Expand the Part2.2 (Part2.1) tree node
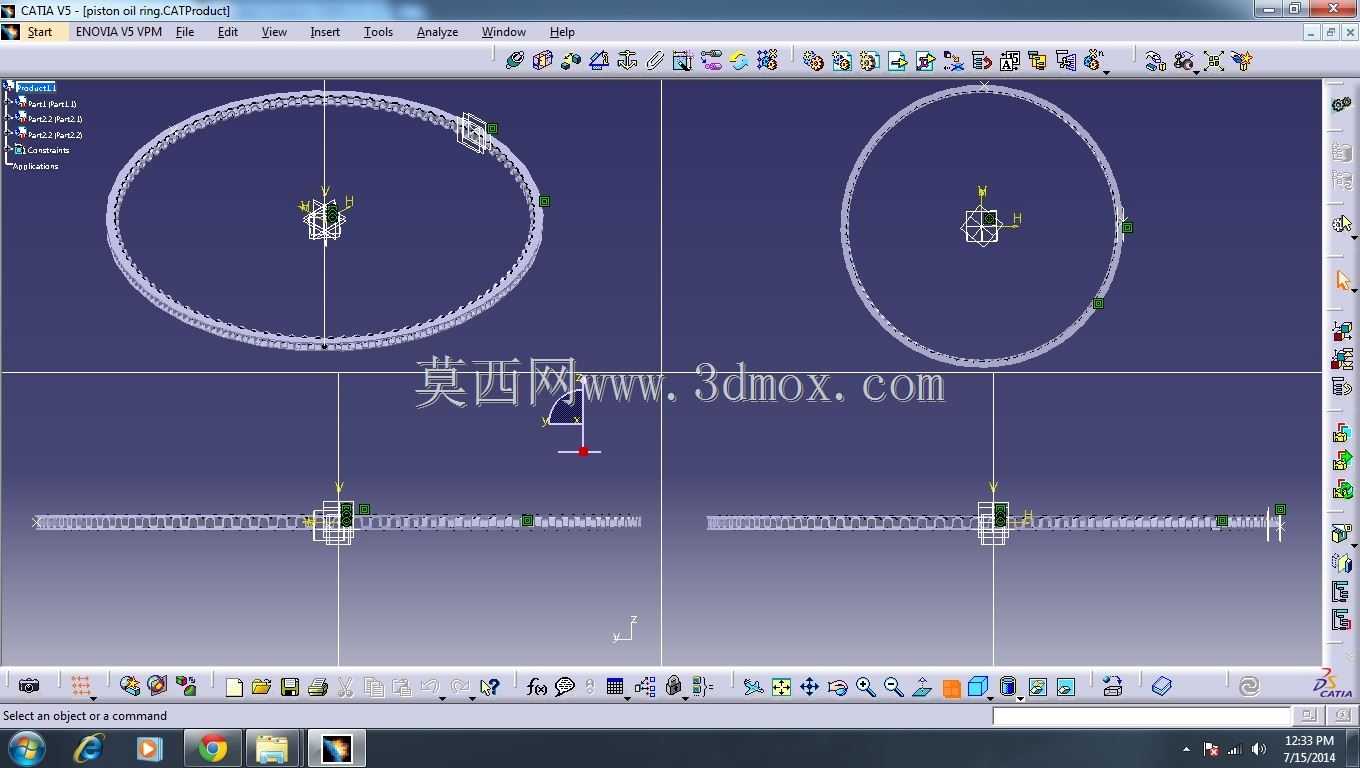1360x768 pixels. [x=9, y=119]
